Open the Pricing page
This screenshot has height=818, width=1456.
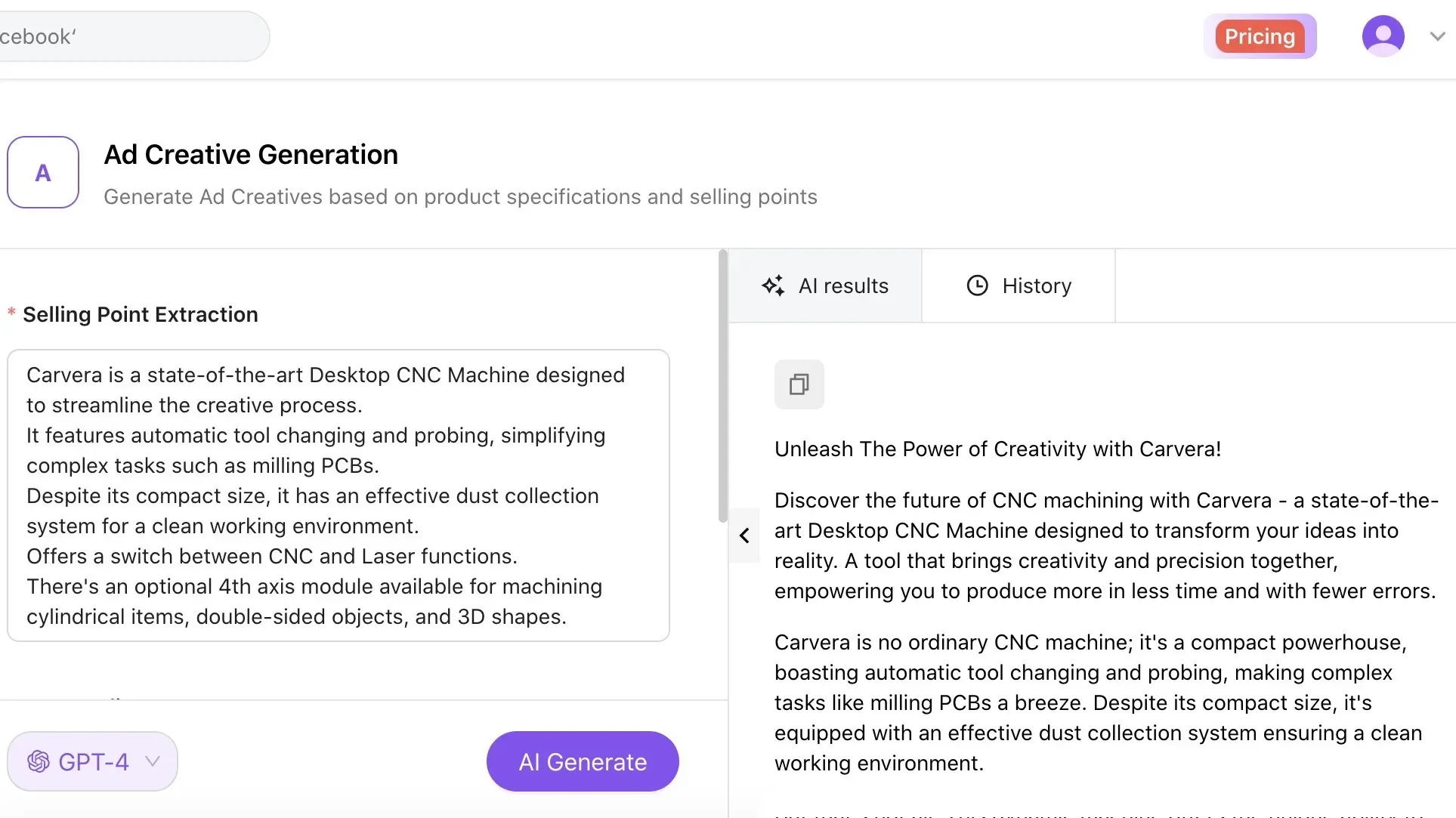click(1260, 35)
